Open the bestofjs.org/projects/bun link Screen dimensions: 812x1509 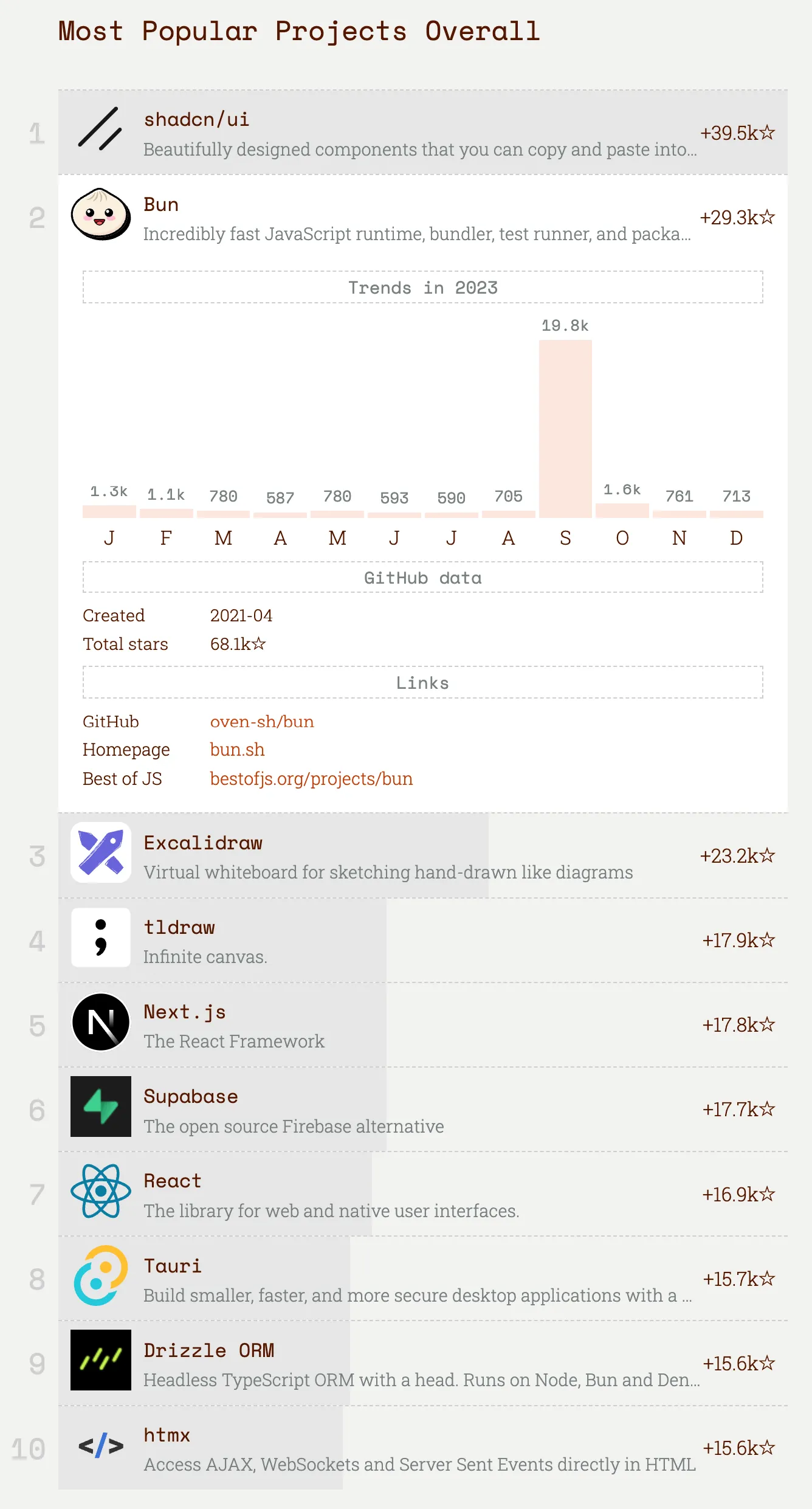(311, 779)
